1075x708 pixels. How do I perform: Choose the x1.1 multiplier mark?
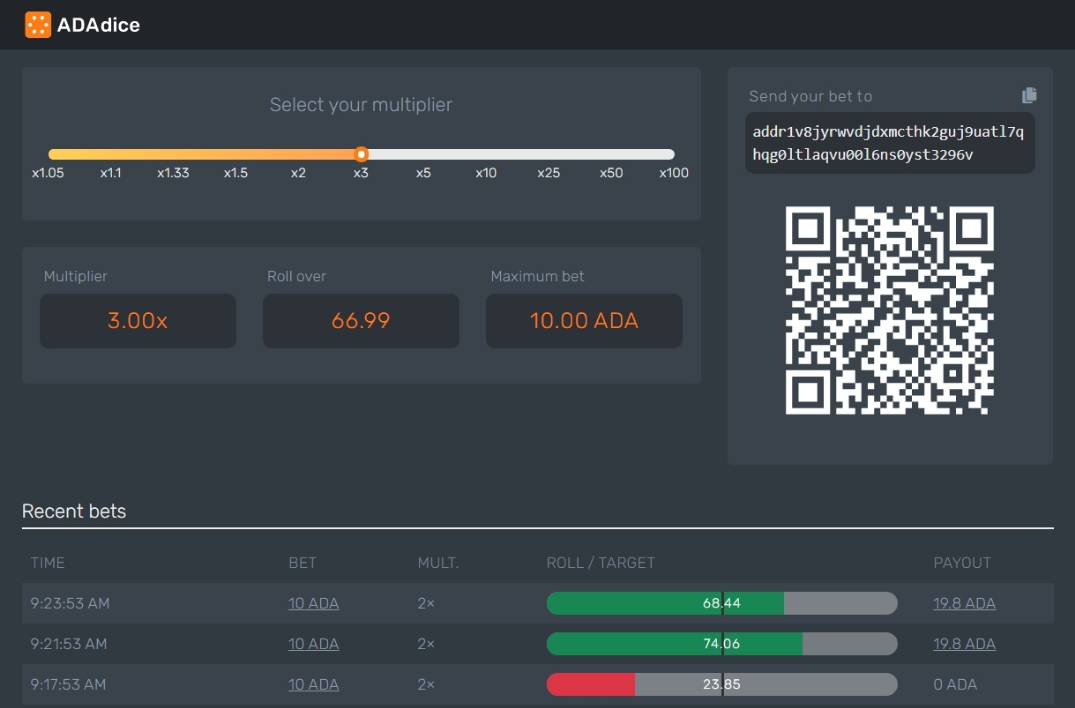110,173
